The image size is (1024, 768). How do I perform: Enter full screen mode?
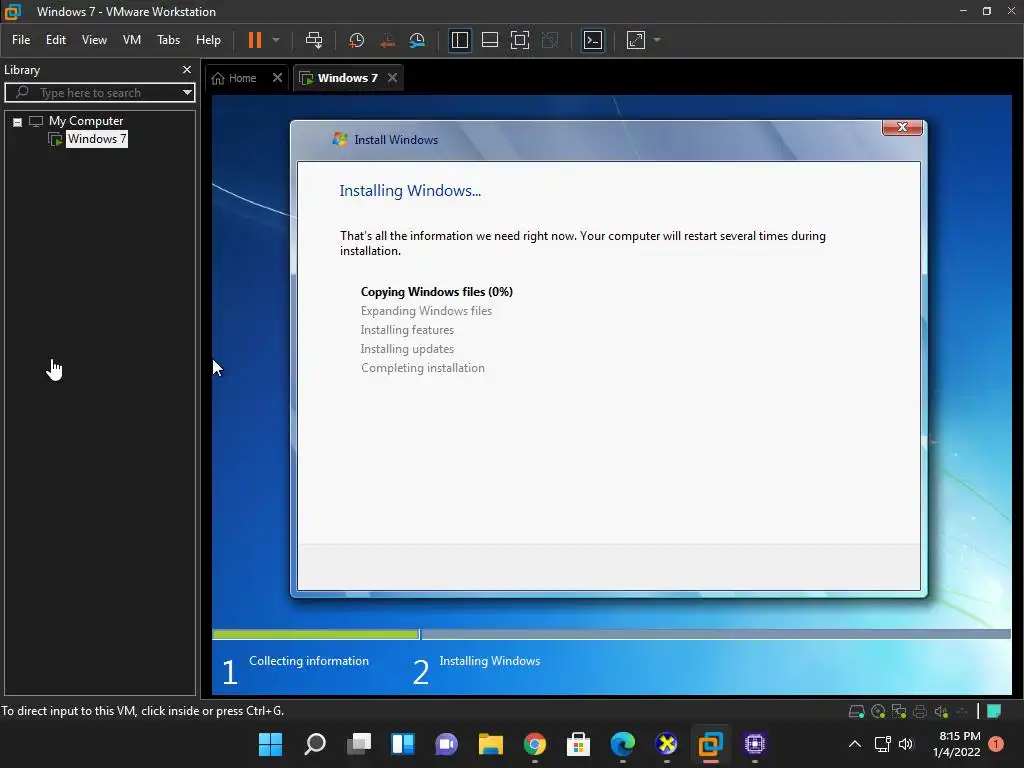pos(520,40)
